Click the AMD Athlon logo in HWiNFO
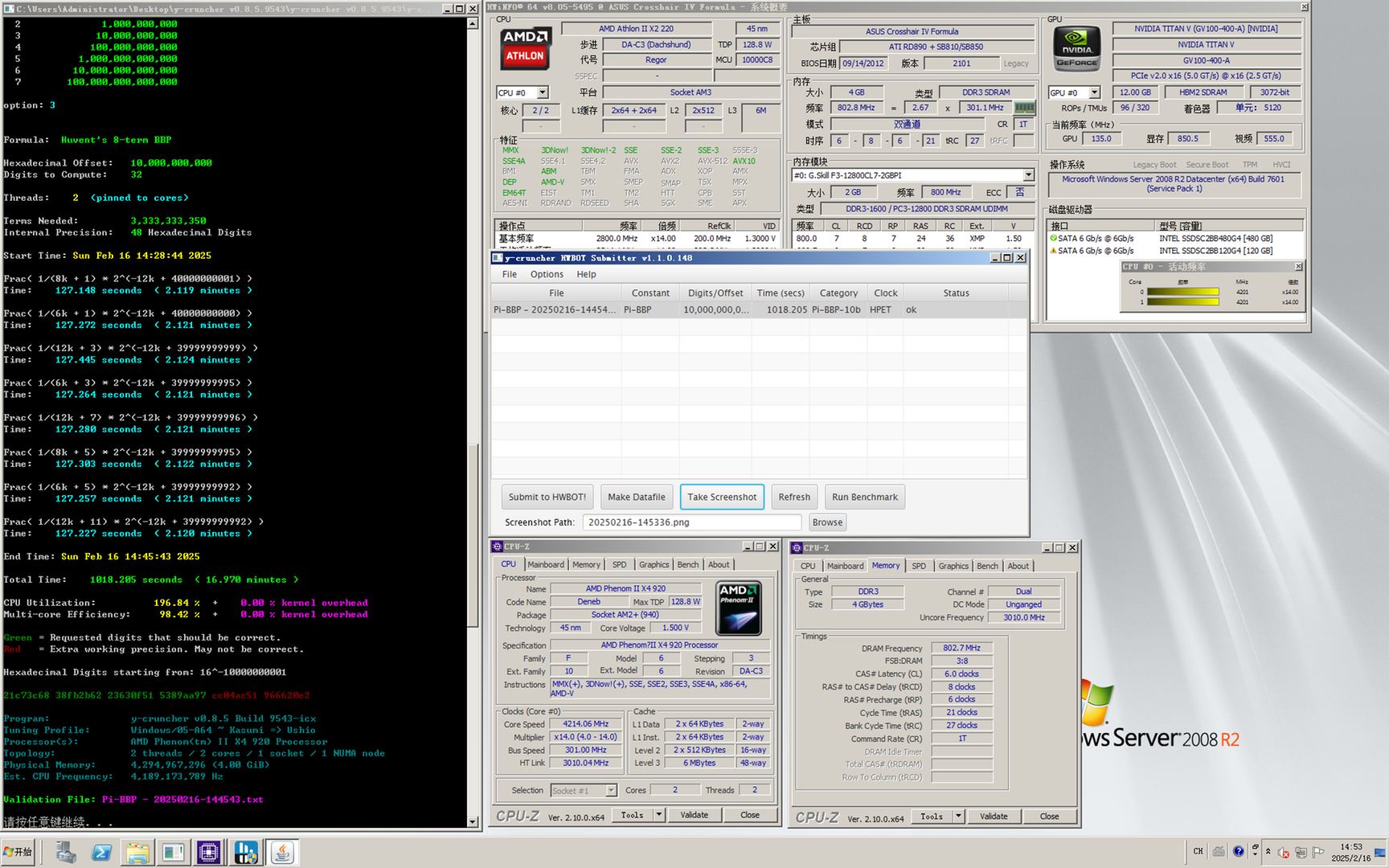The width and height of the screenshot is (1389, 868). point(525,48)
